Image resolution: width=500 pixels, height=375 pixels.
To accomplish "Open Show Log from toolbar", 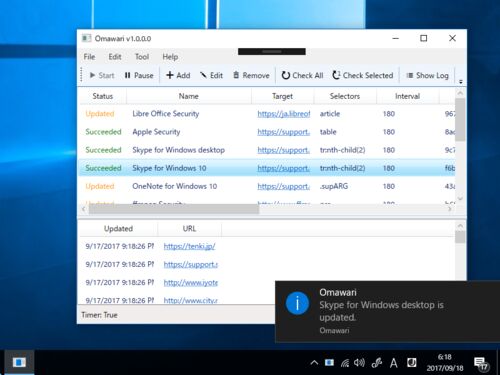I will (427, 75).
